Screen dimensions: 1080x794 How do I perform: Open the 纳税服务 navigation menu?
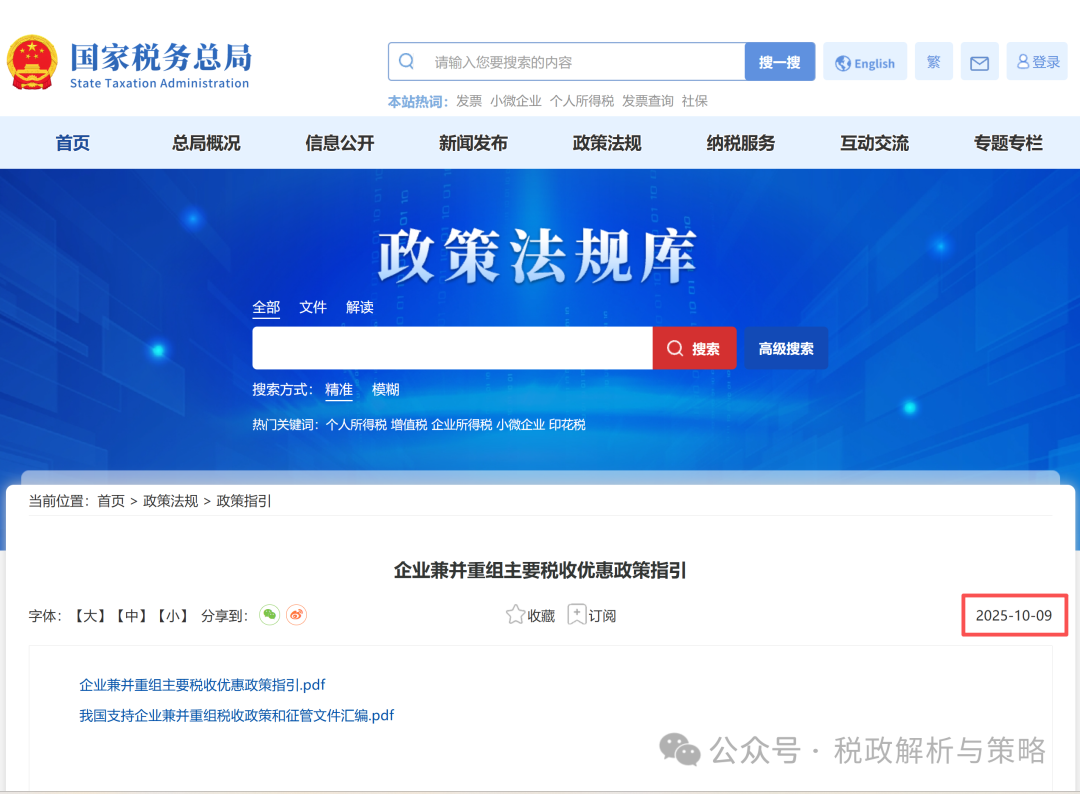740,143
